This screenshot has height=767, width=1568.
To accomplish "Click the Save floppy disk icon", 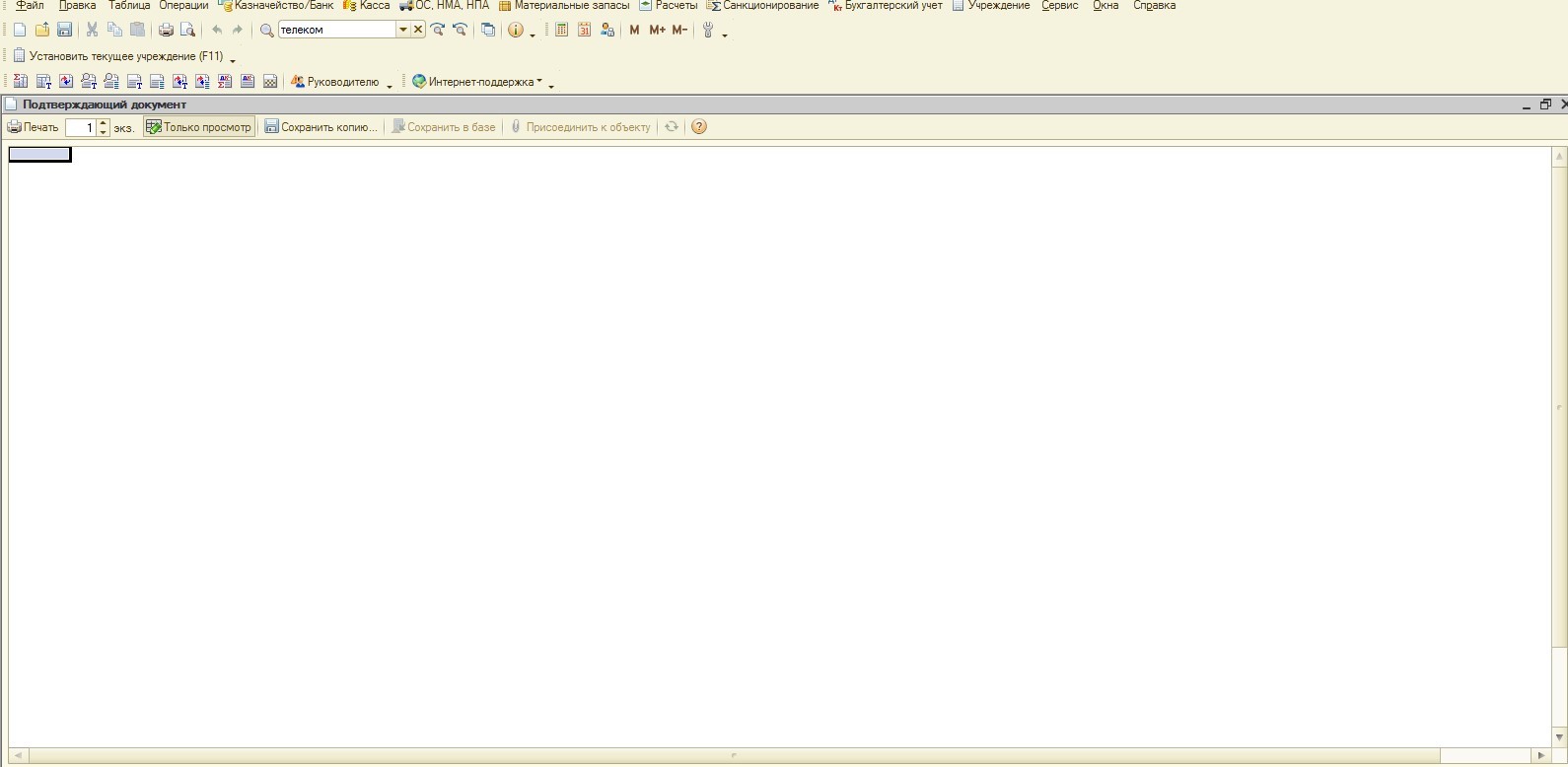I will (x=64, y=31).
